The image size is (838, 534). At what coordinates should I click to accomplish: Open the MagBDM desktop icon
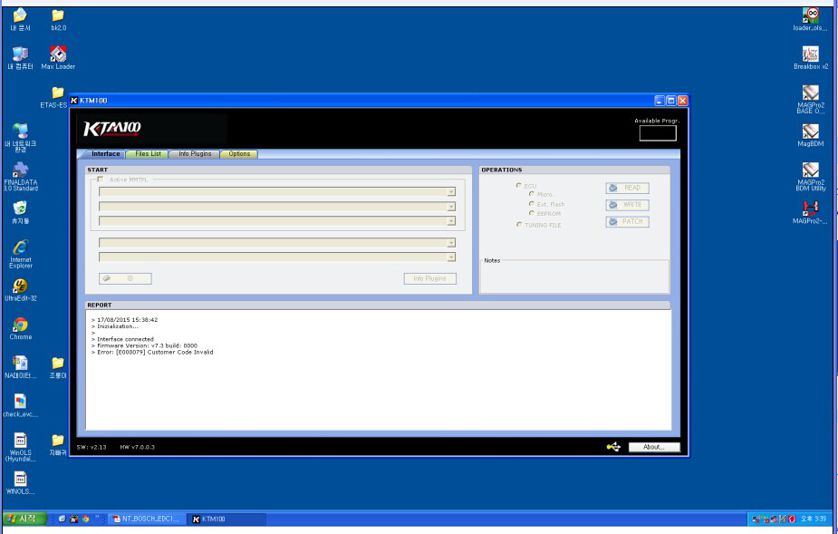[810, 135]
